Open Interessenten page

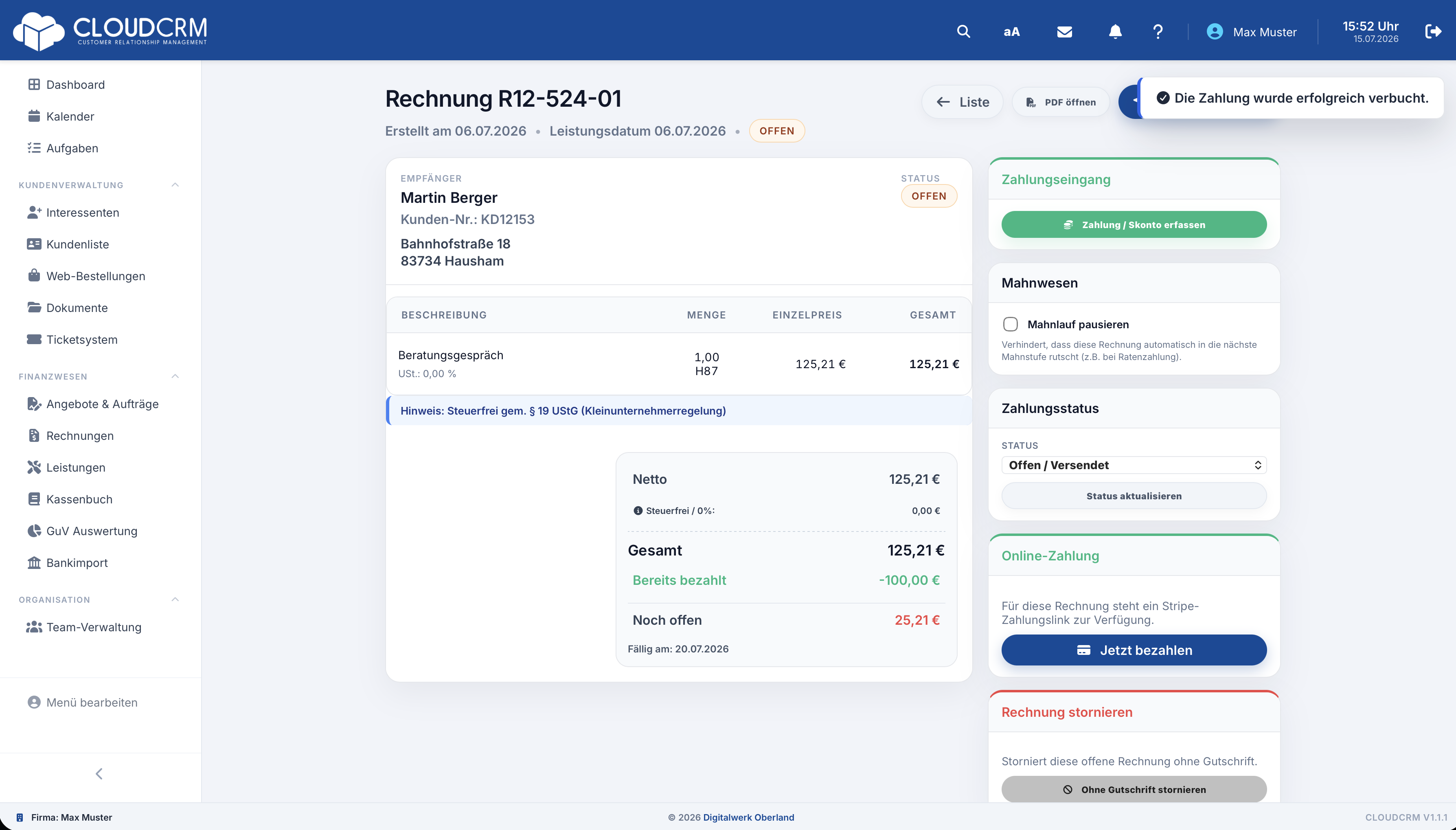click(83, 213)
